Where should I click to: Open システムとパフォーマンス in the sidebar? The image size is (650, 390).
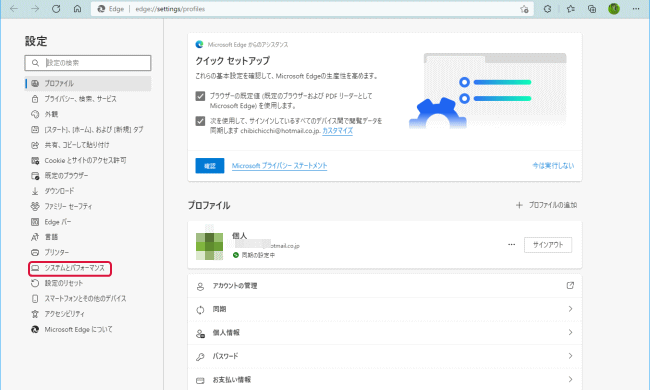[x=70, y=268]
